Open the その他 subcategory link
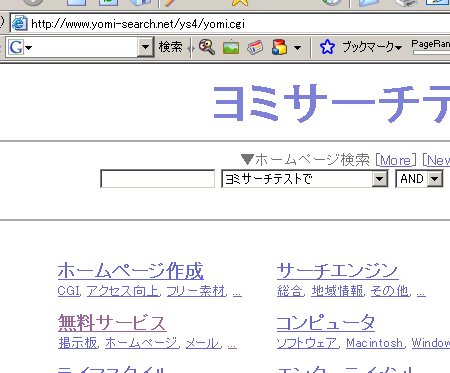This screenshot has height=373, width=450. point(390,291)
